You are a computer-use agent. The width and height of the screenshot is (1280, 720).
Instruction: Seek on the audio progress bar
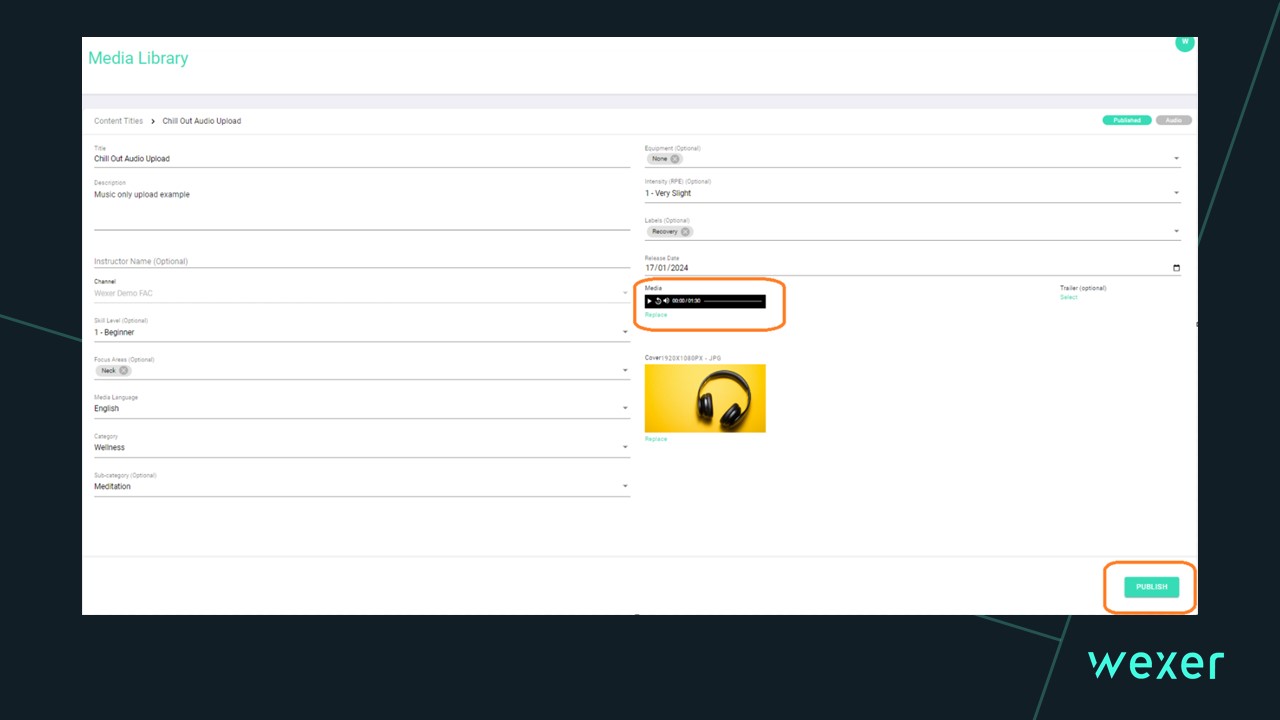(732, 301)
